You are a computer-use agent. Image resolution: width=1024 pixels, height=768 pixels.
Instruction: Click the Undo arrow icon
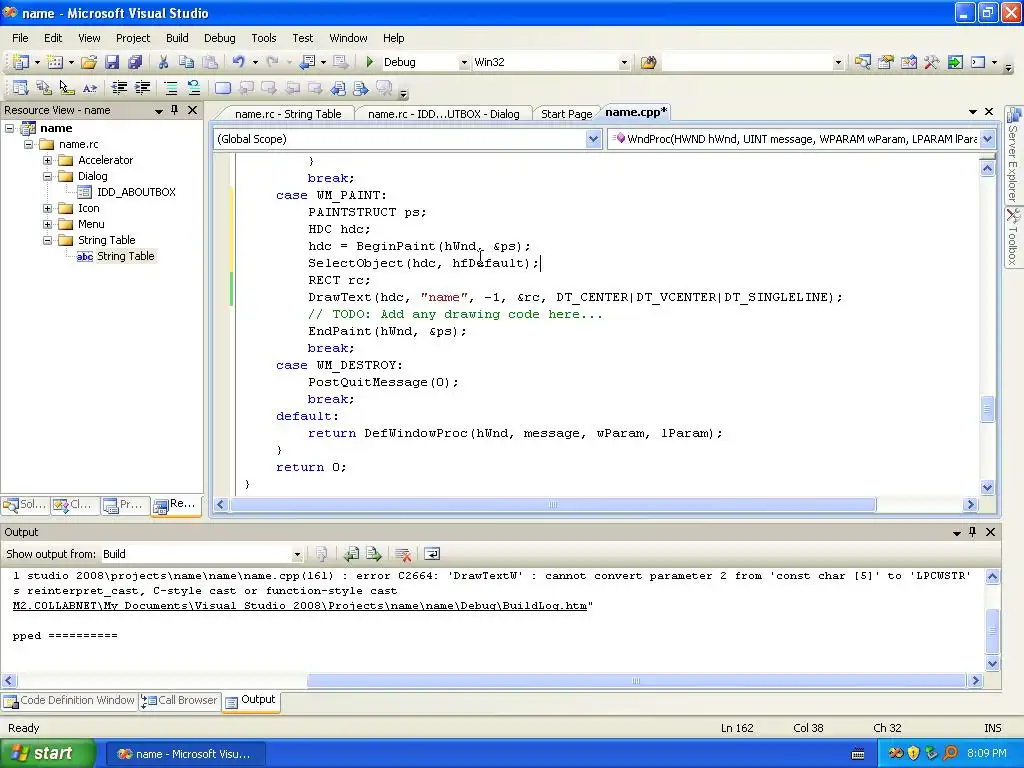(238, 62)
